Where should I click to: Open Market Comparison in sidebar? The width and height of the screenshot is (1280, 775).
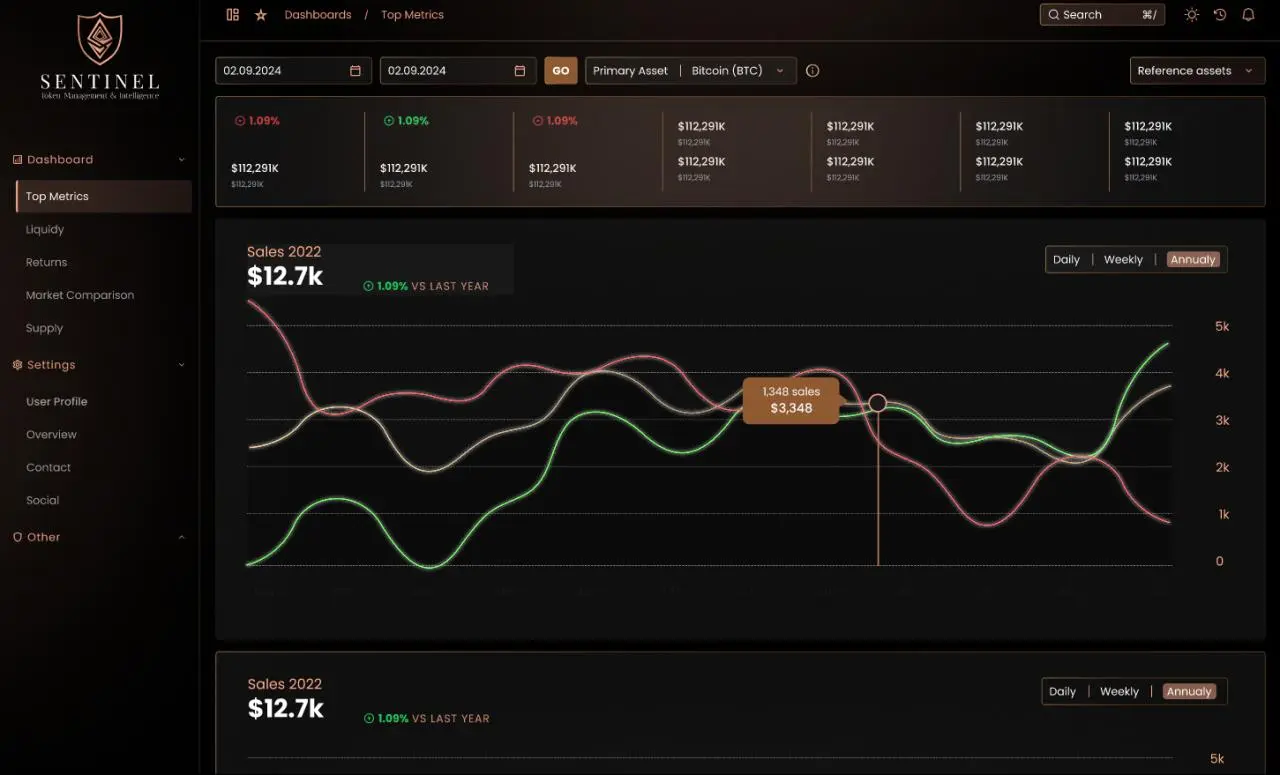coord(80,296)
